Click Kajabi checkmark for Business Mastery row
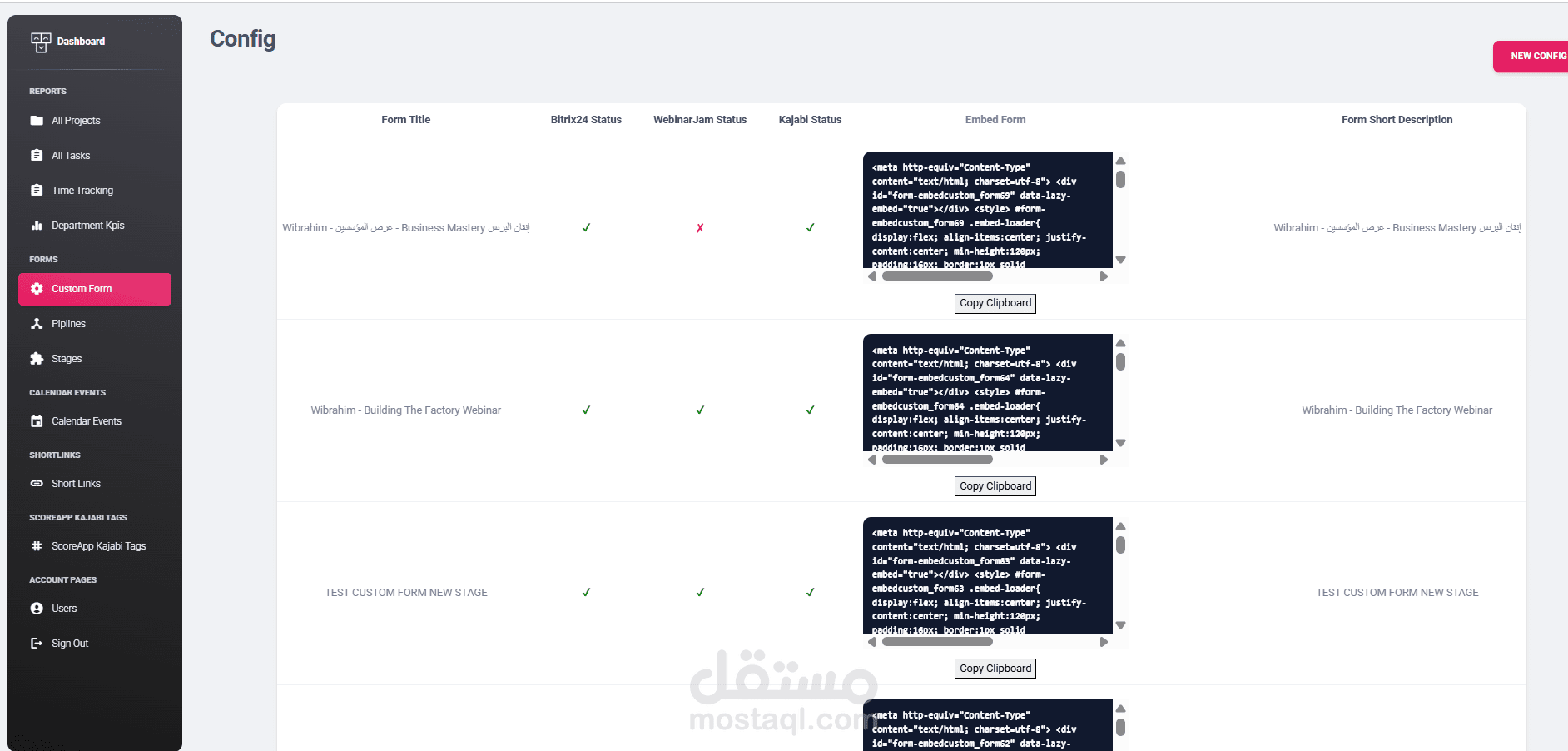This screenshot has width=1568, height=751. click(810, 227)
